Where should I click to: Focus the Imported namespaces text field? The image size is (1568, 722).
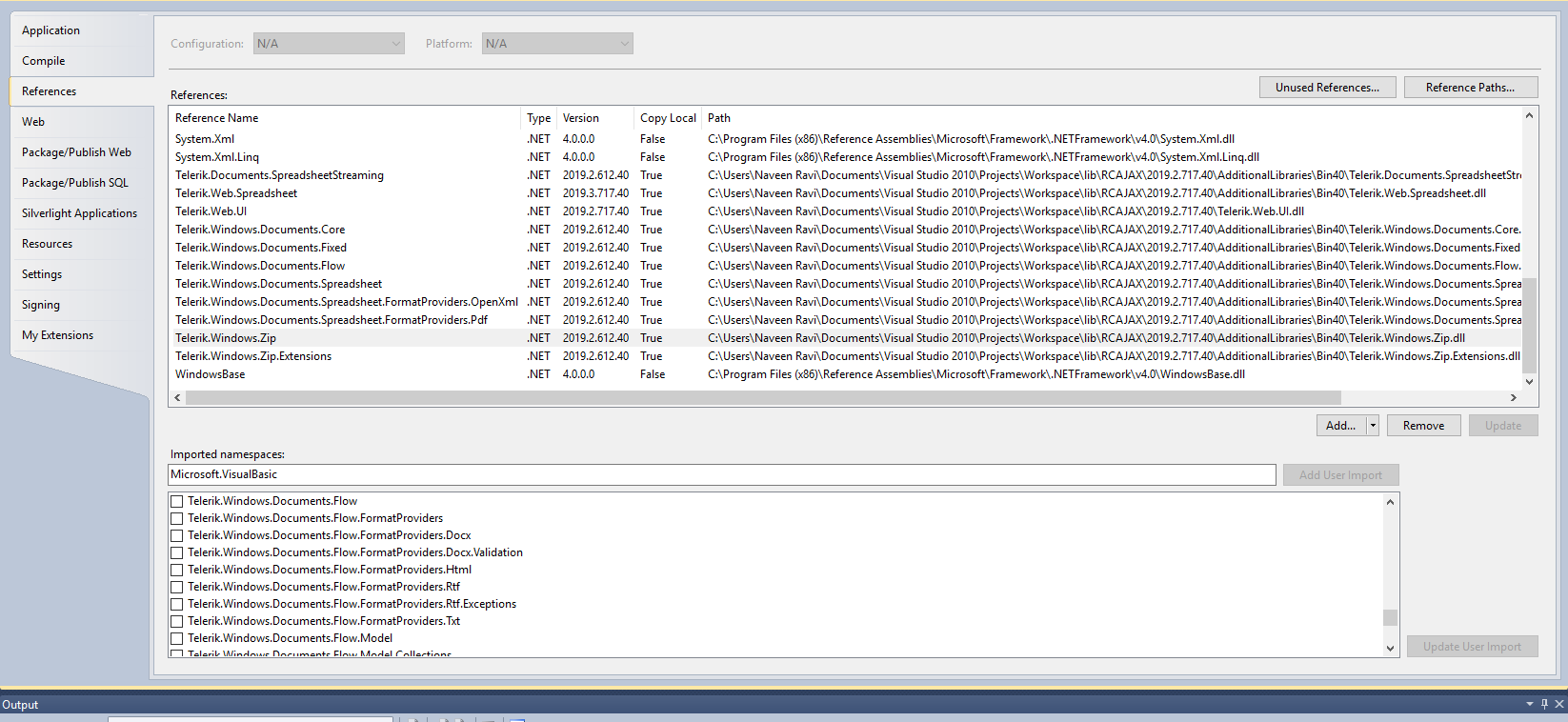click(x=722, y=474)
